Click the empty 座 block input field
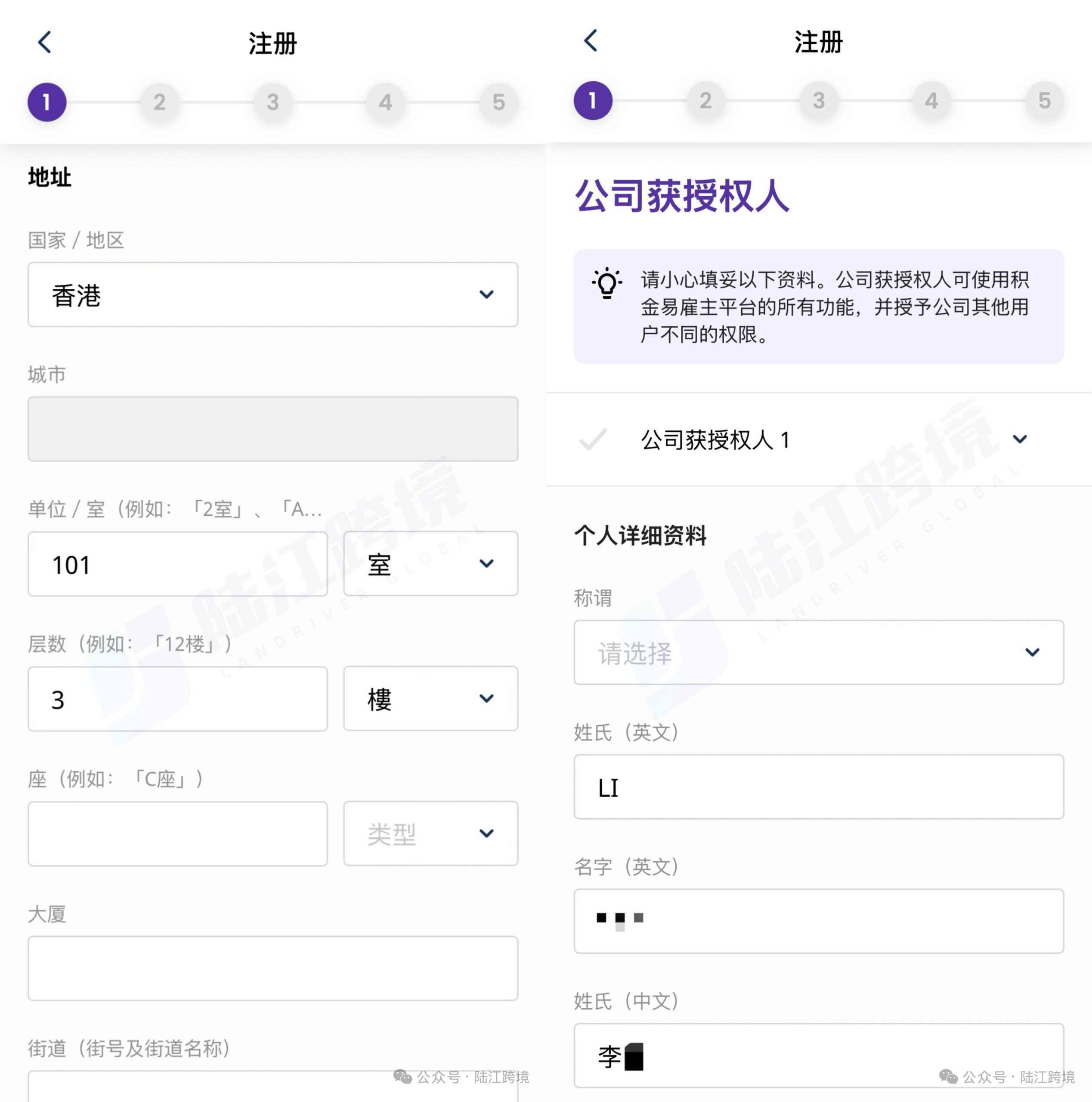 pyautogui.click(x=178, y=833)
